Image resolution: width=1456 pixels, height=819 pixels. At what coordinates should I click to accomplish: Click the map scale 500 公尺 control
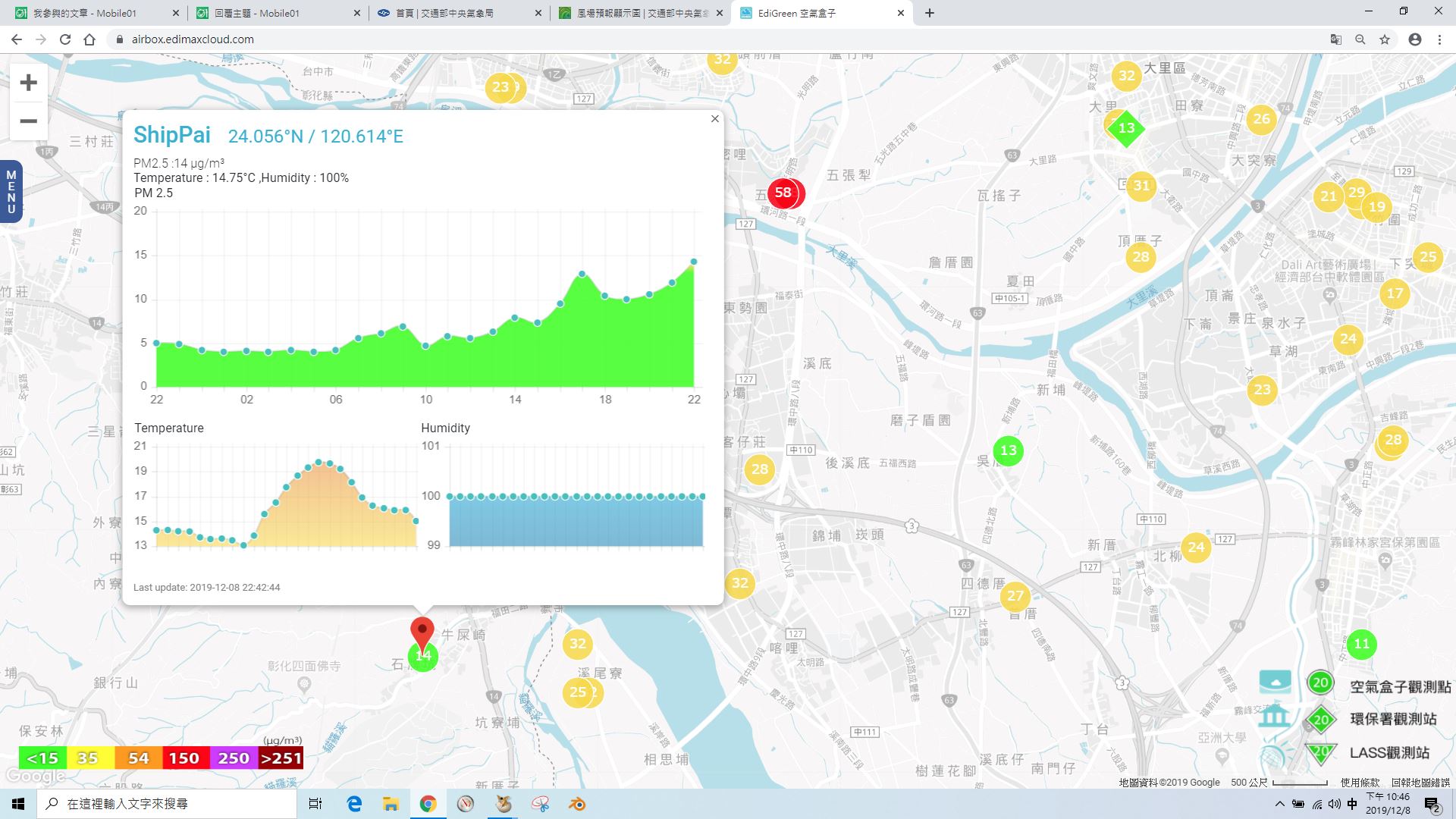1279,783
